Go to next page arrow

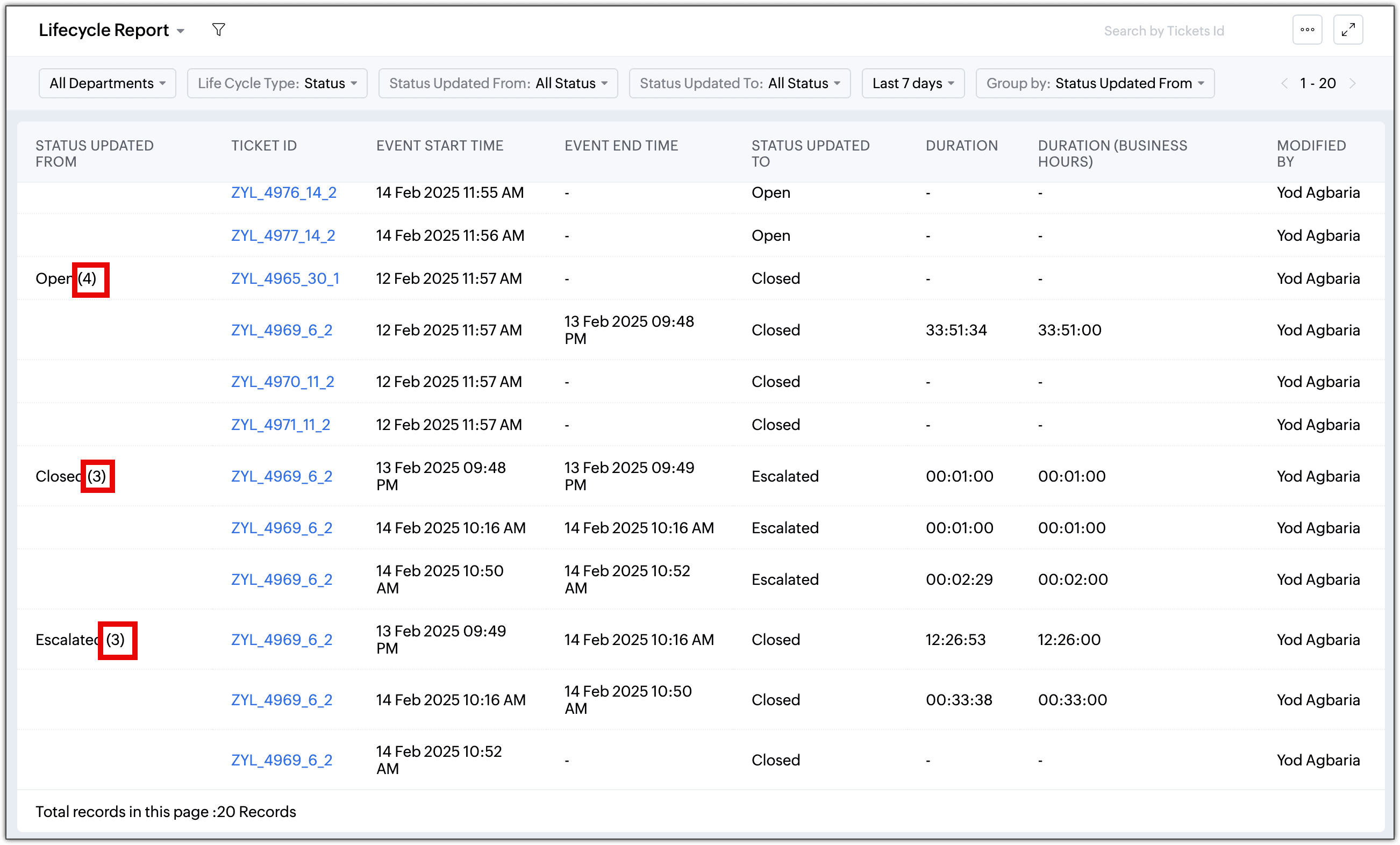1353,83
